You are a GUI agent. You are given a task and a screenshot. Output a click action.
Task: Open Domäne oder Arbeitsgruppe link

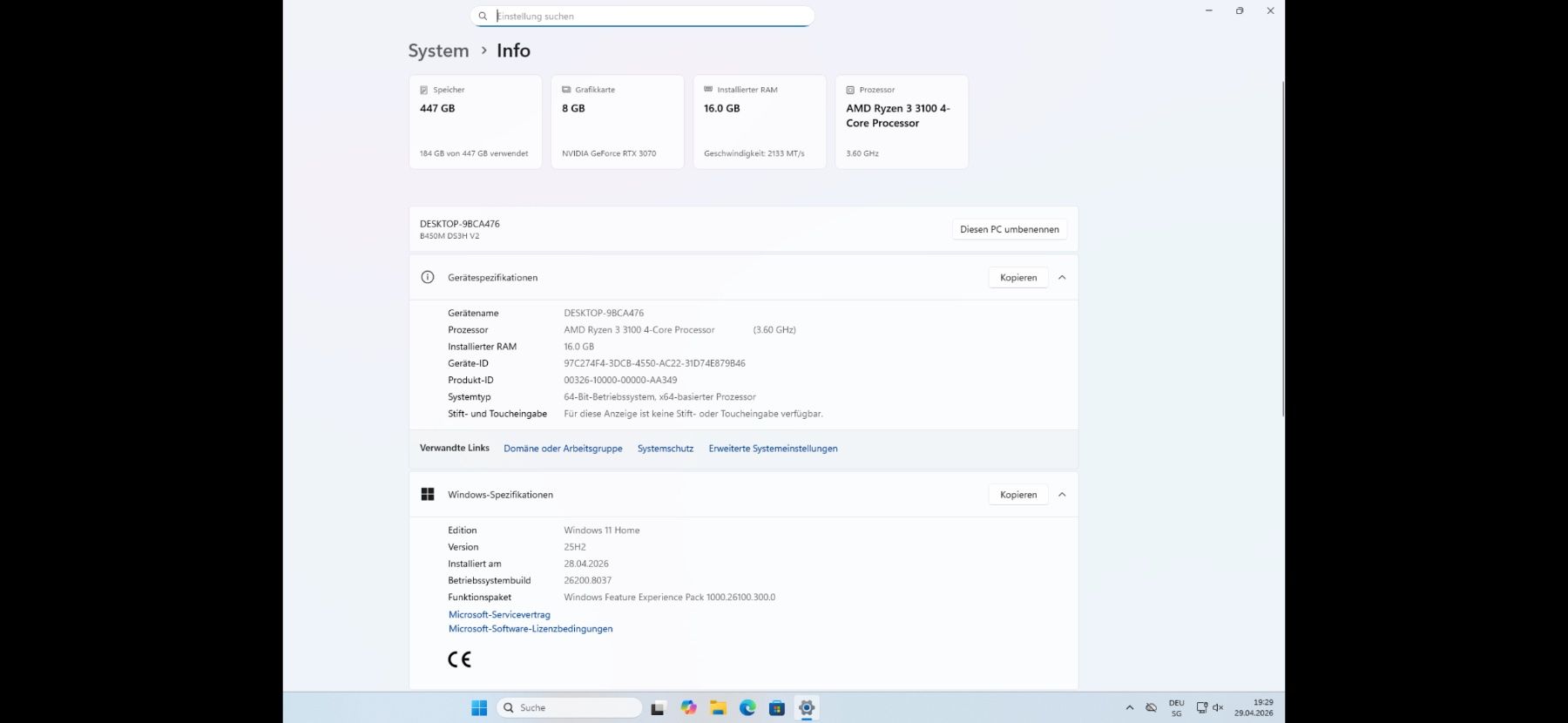tap(563, 449)
